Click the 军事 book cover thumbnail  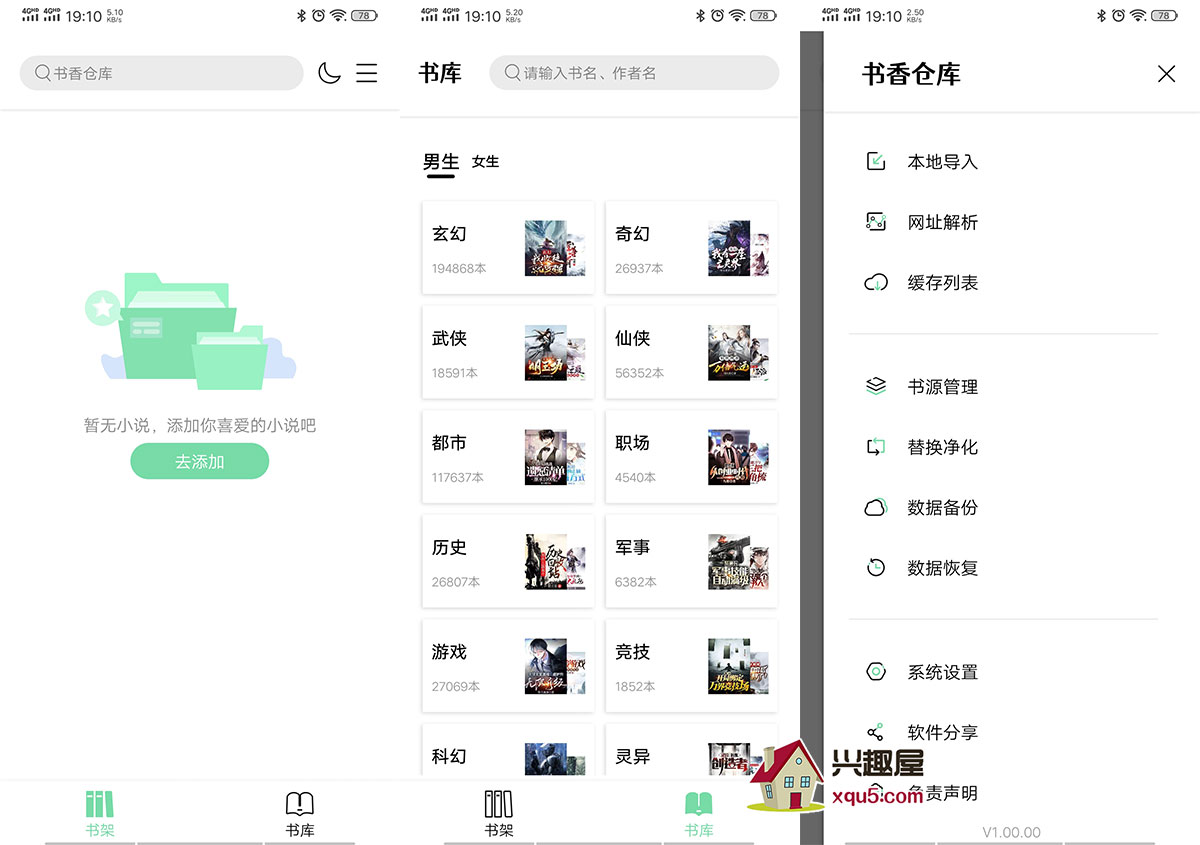click(x=738, y=562)
